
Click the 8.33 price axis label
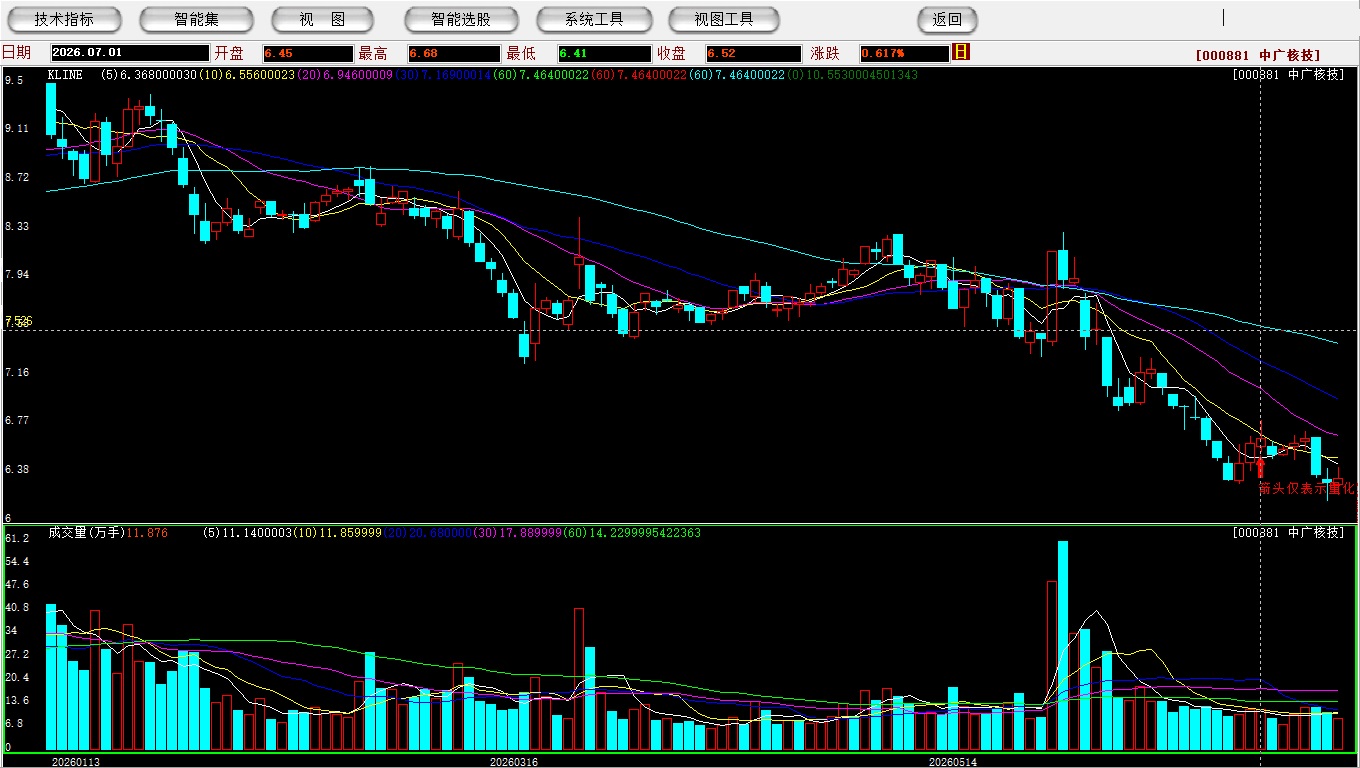(17, 227)
